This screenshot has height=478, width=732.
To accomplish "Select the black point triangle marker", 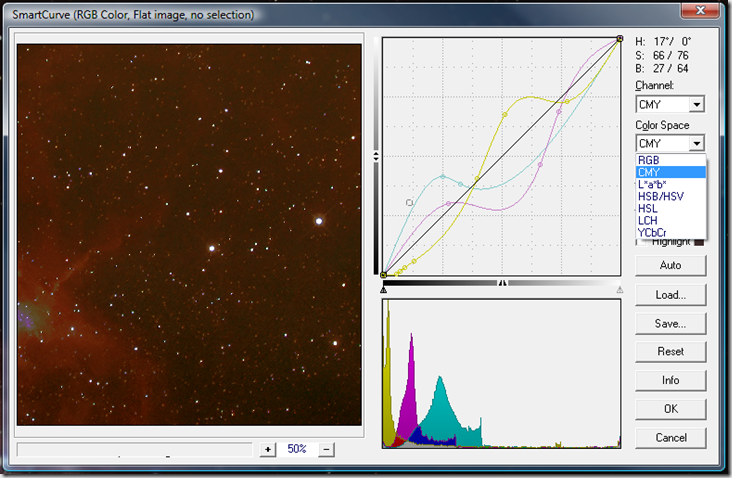I will pos(383,290).
